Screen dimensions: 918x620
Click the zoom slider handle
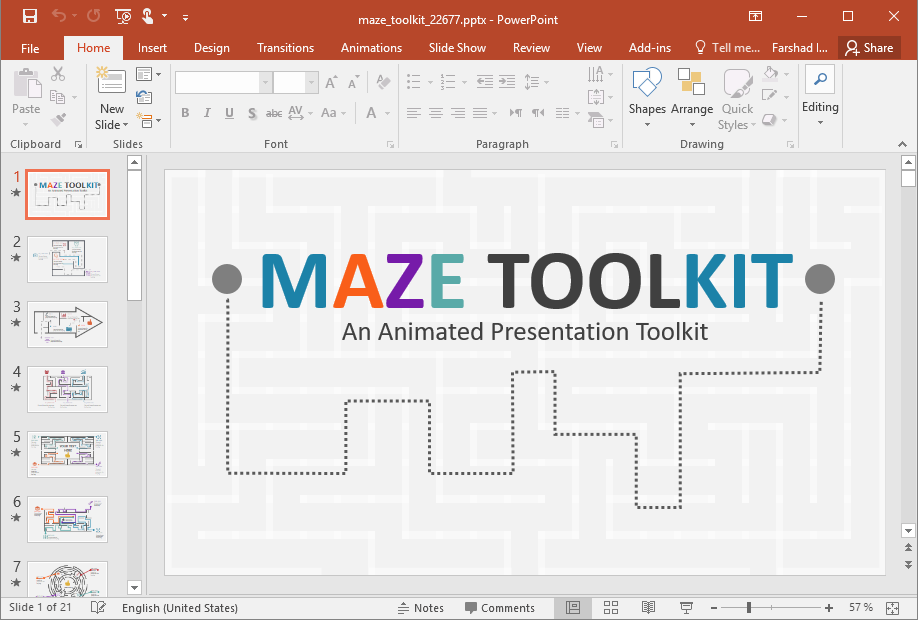point(748,607)
